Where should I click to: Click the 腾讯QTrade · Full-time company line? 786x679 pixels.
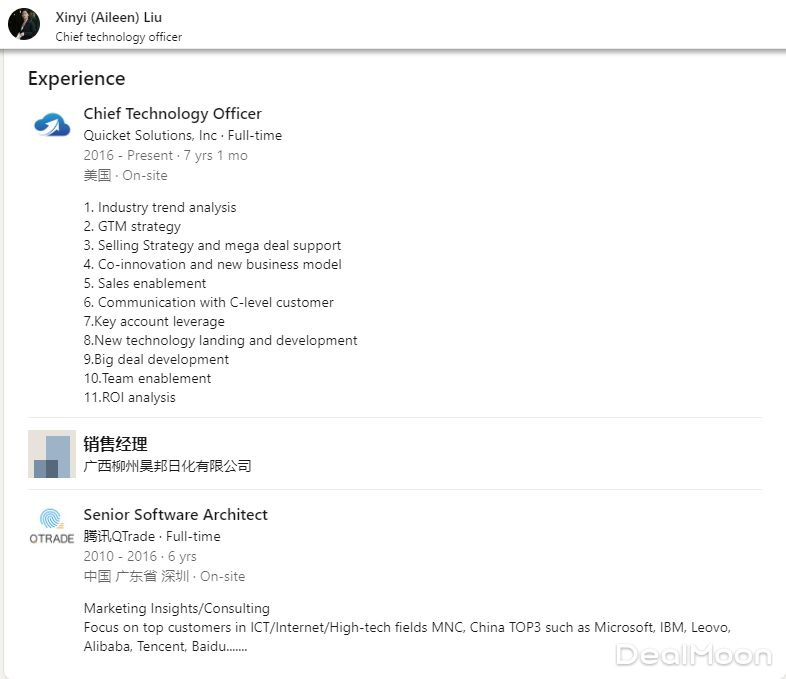[x=152, y=536]
